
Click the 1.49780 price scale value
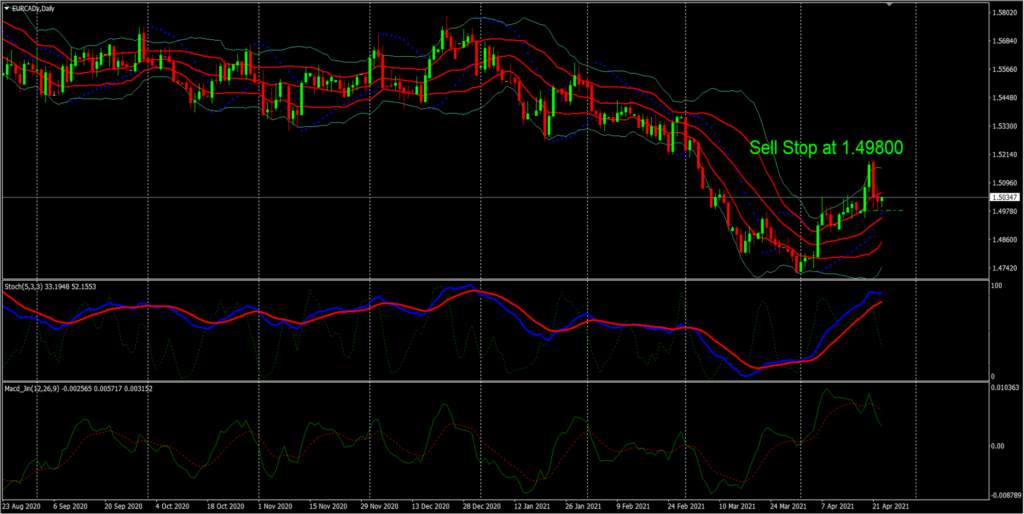coord(1006,212)
